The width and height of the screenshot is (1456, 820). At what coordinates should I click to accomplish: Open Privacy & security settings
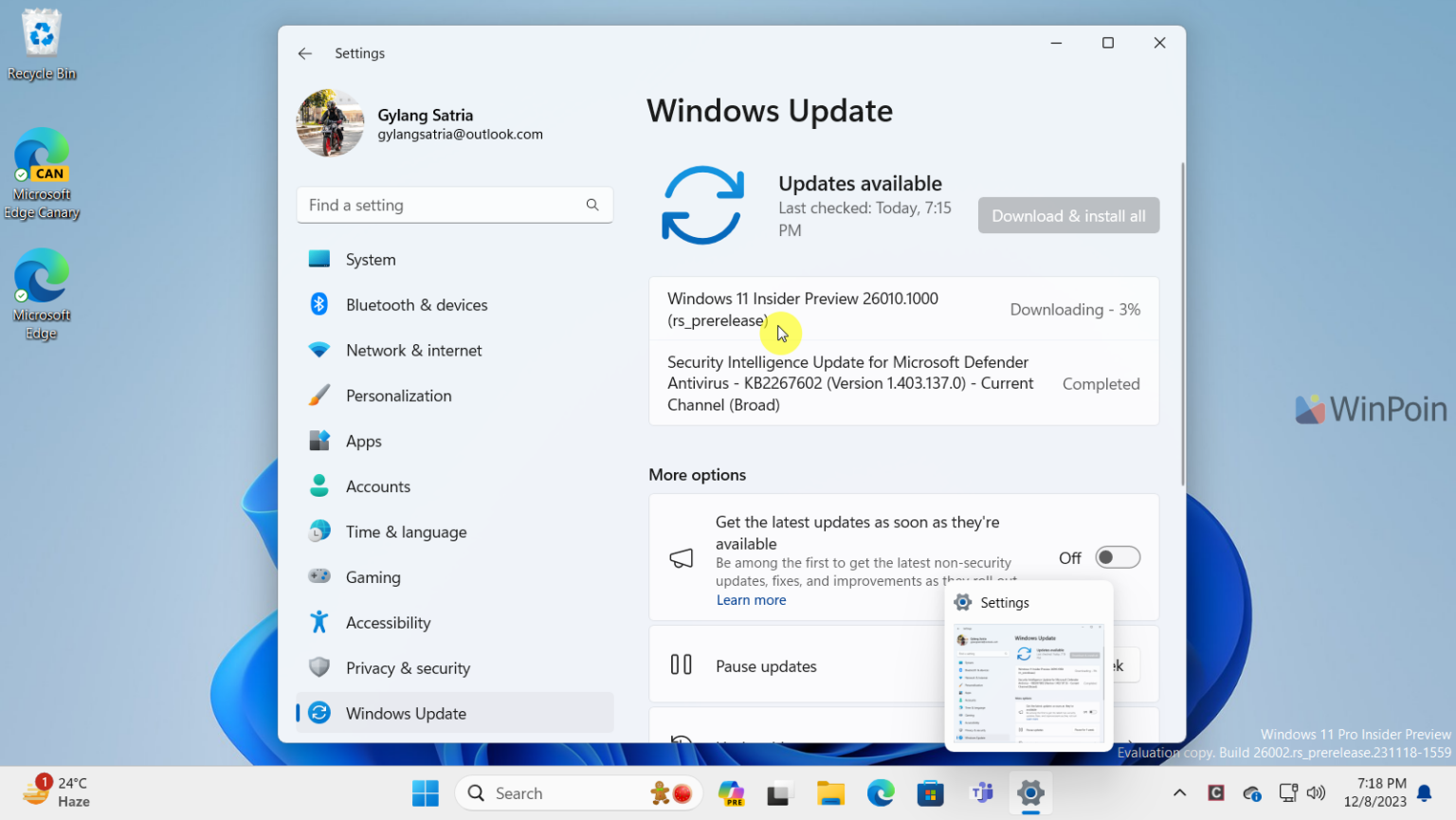[408, 667]
